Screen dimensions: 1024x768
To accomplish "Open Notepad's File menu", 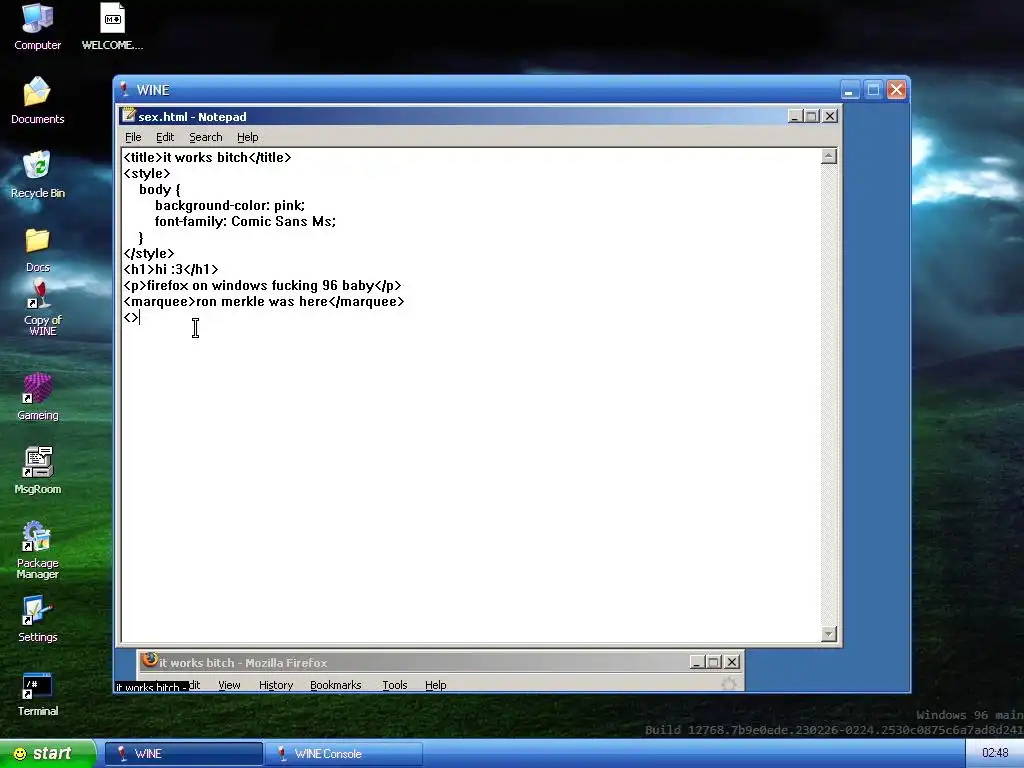I will click(x=133, y=137).
